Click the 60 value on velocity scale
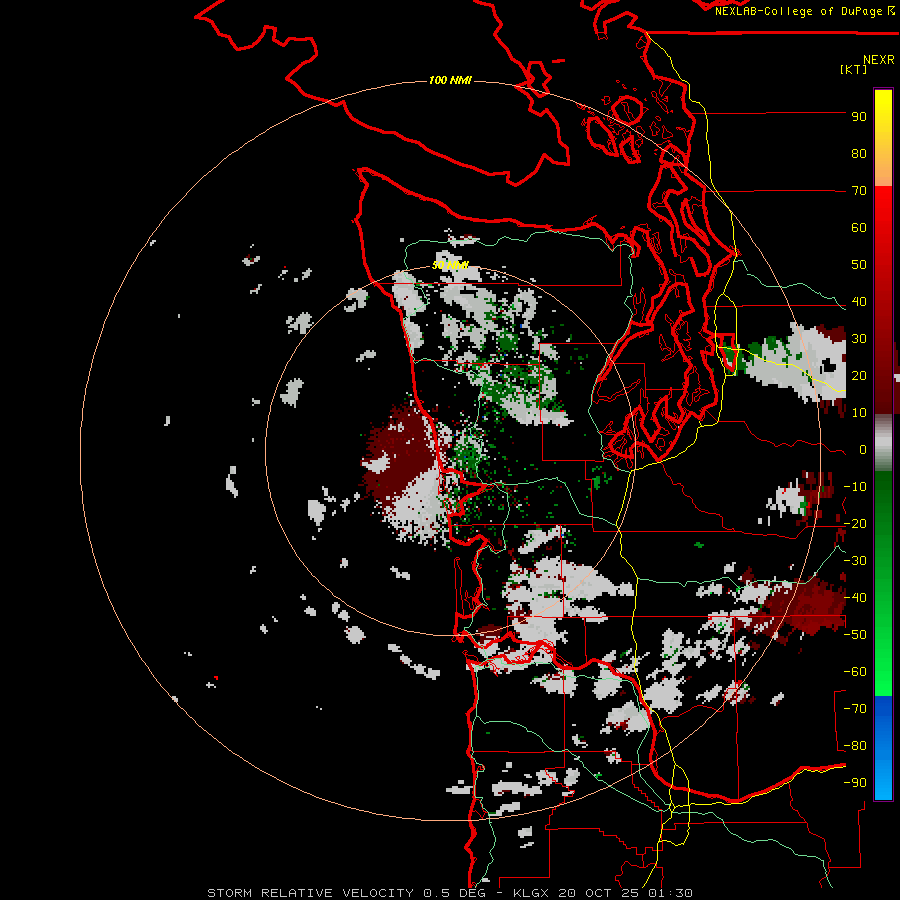Image resolution: width=900 pixels, height=900 pixels. 859,228
